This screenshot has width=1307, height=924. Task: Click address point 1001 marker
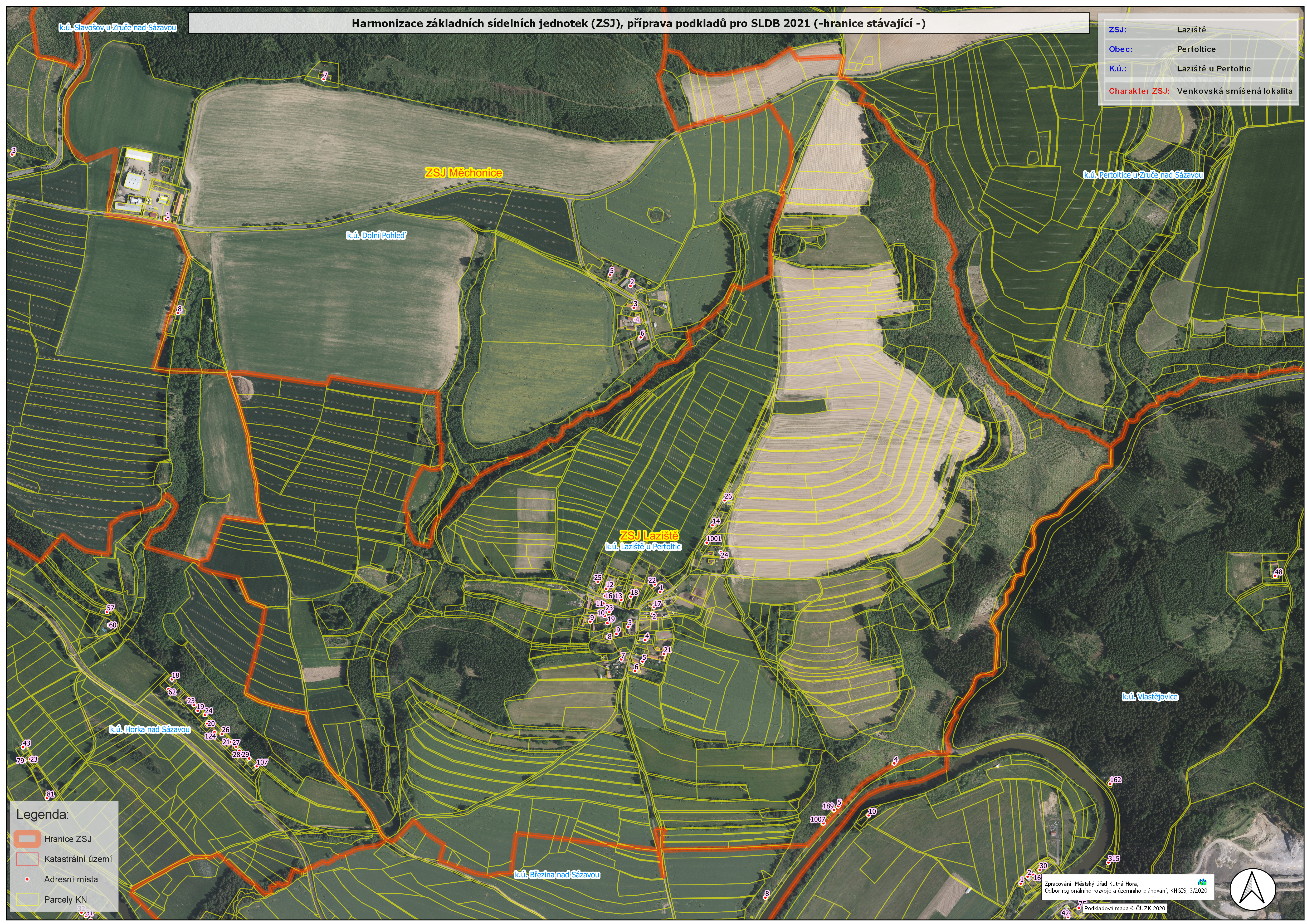click(x=707, y=542)
